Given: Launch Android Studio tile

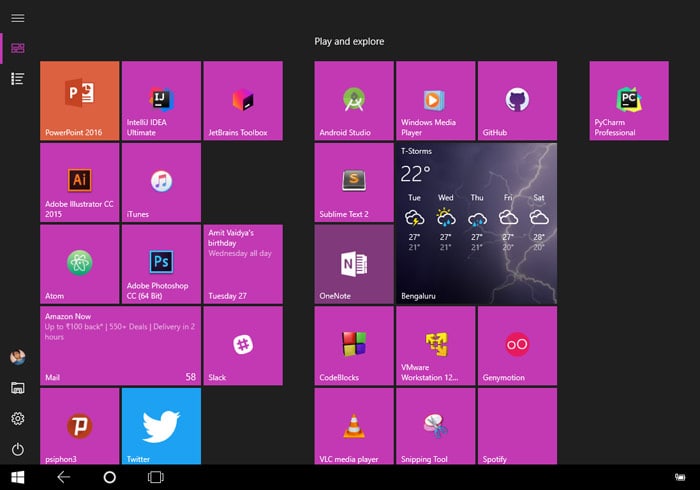Looking at the screenshot, I should pos(354,101).
